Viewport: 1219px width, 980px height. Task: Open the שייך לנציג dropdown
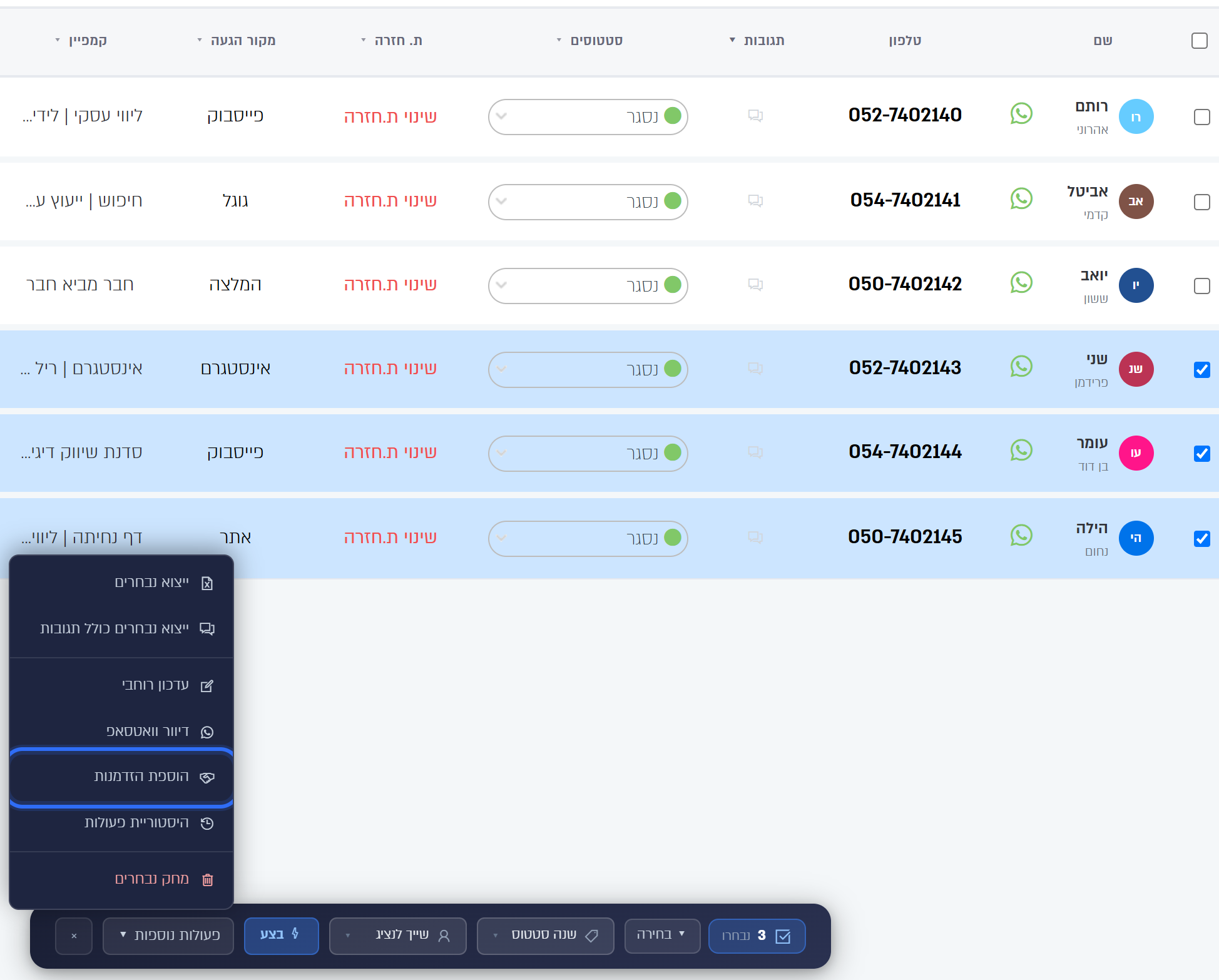pyautogui.click(x=397, y=936)
